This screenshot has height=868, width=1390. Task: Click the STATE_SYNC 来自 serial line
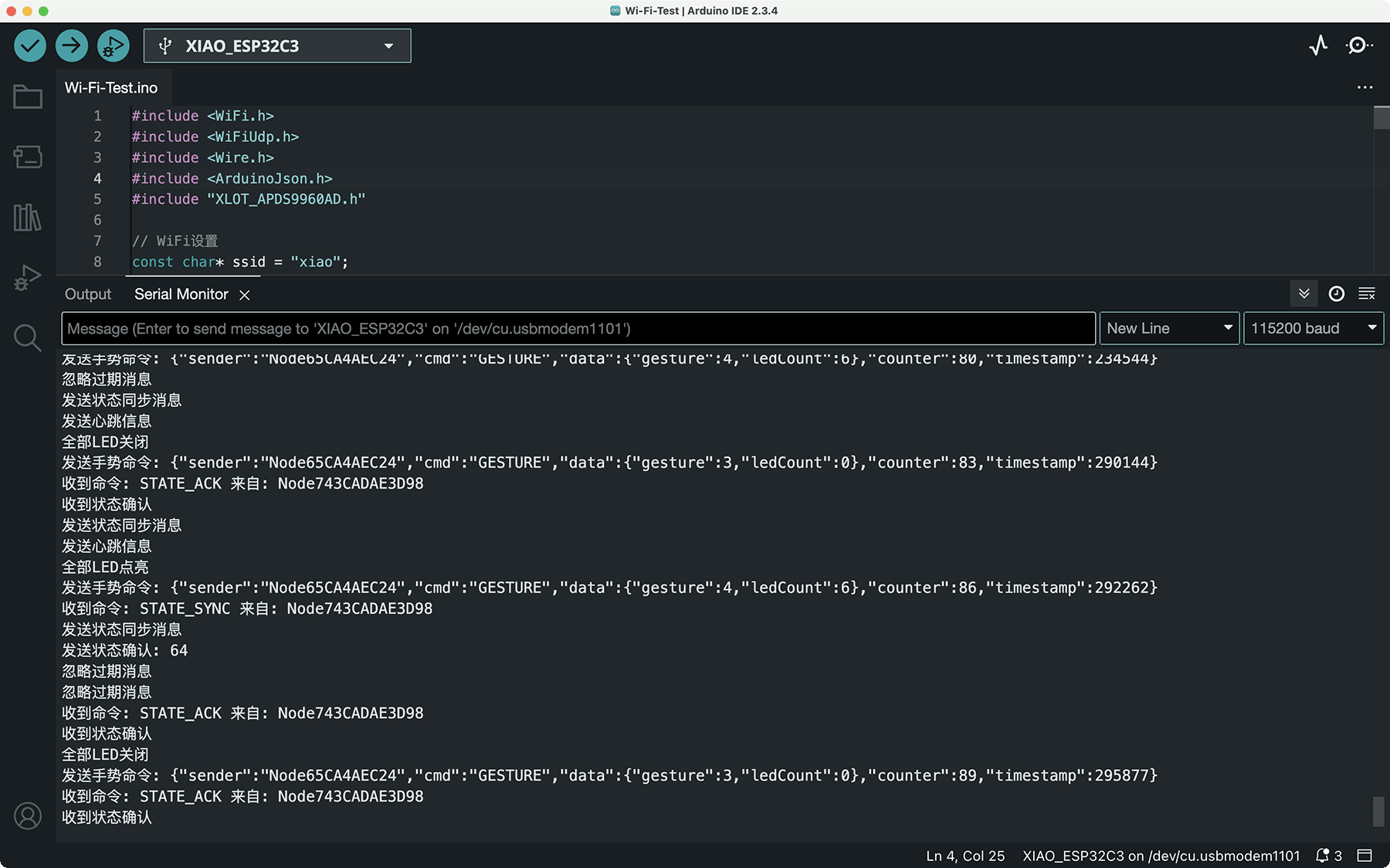[x=247, y=609]
